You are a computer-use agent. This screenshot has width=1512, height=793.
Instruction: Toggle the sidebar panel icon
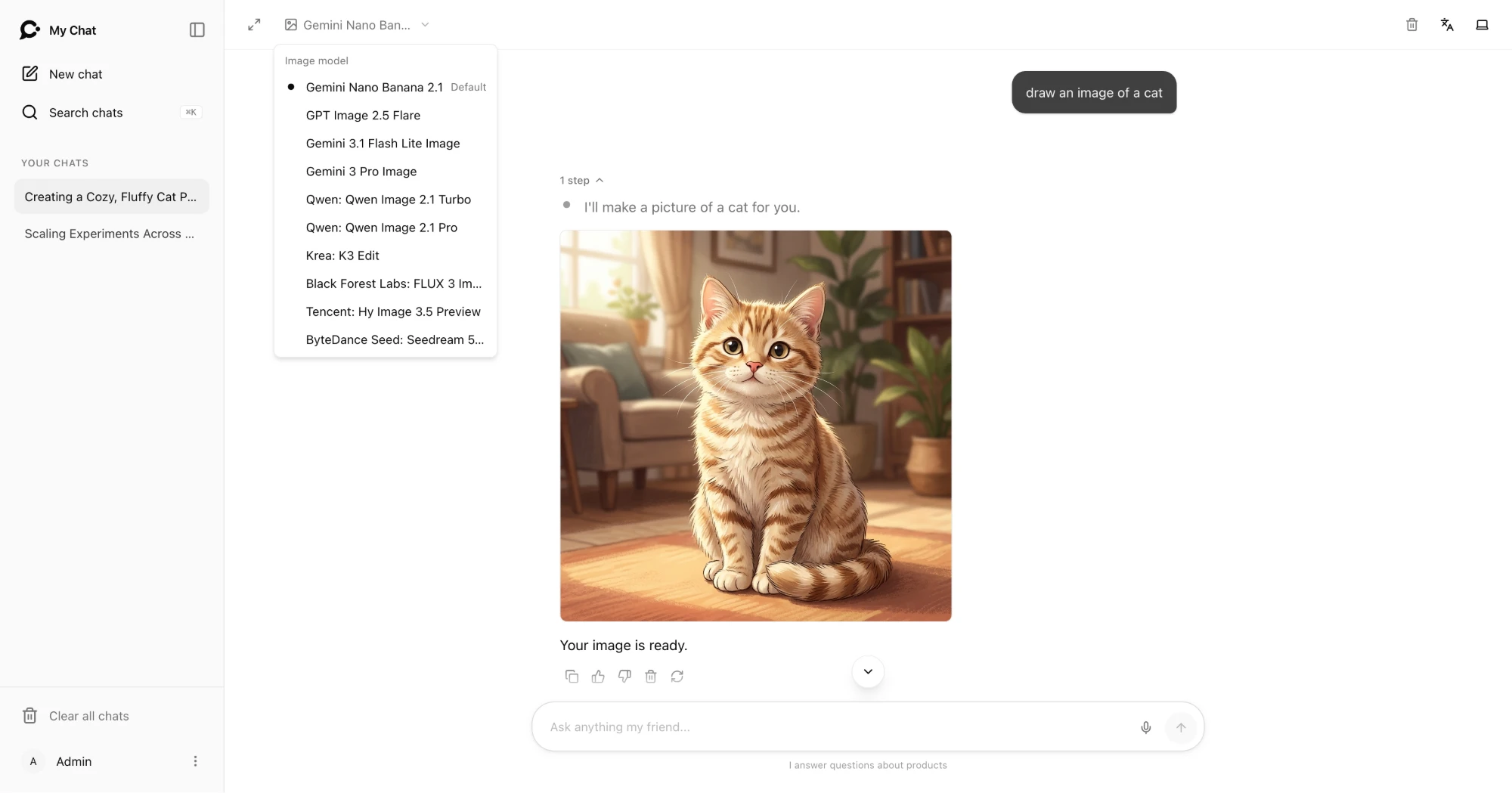click(x=197, y=30)
